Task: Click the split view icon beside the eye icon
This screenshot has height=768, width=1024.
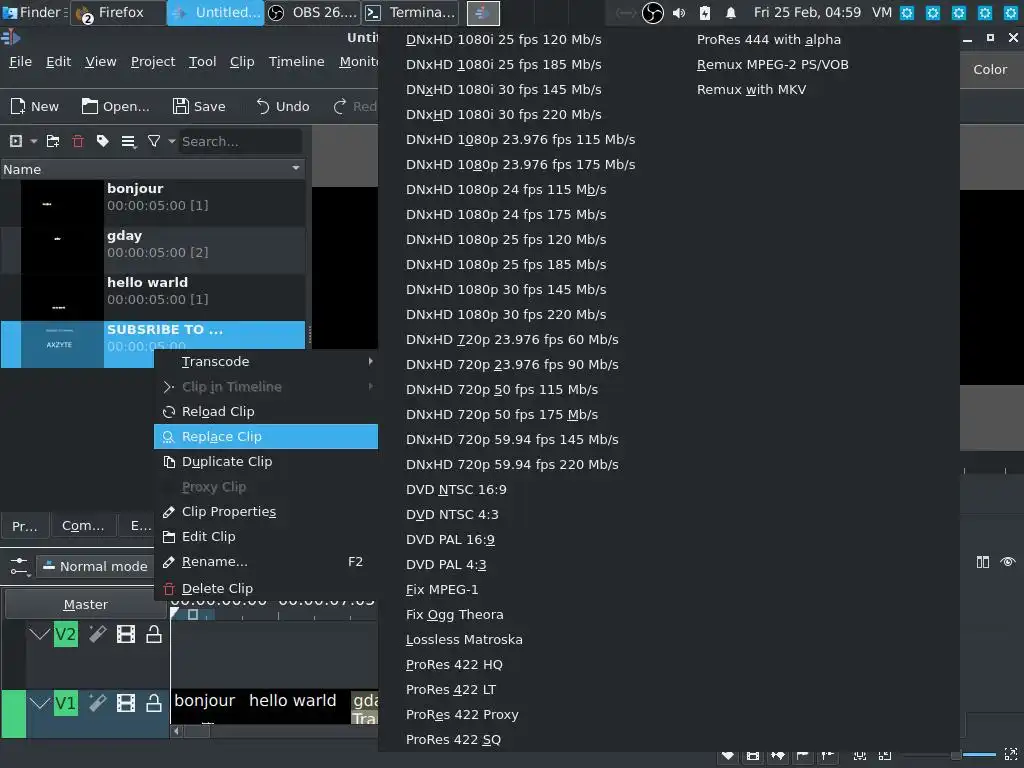Action: 983,562
